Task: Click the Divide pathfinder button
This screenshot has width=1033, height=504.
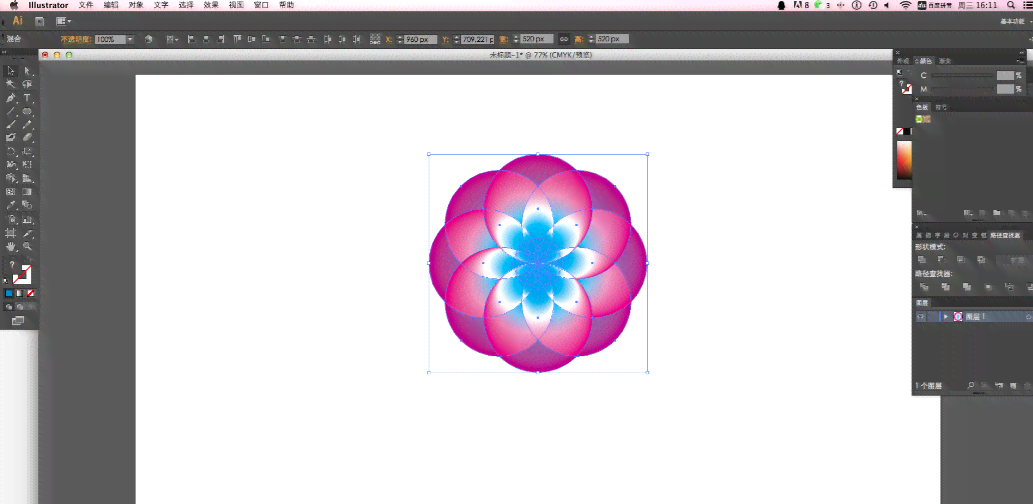Action: tap(924, 287)
